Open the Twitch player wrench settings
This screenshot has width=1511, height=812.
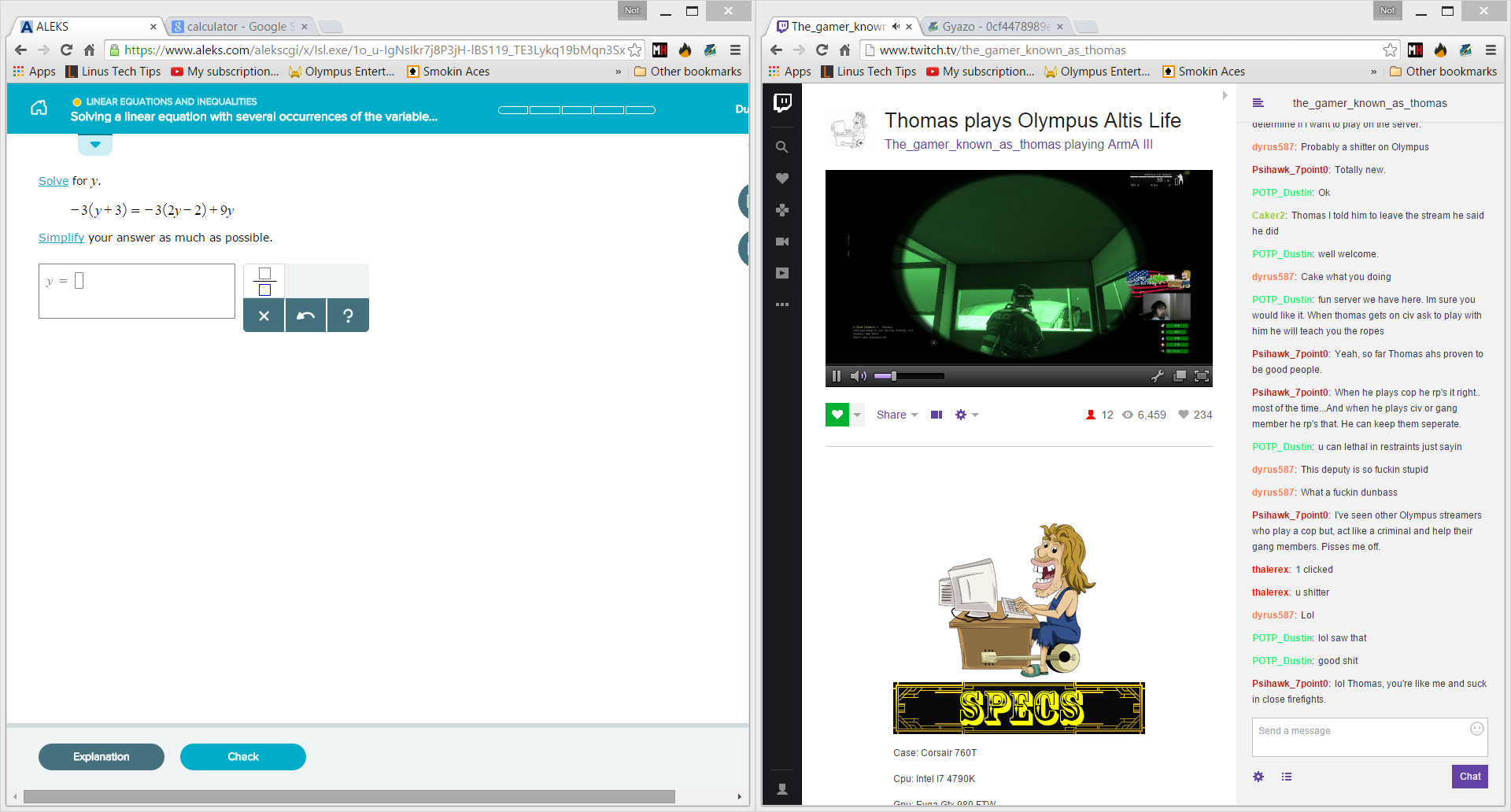[1157, 376]
